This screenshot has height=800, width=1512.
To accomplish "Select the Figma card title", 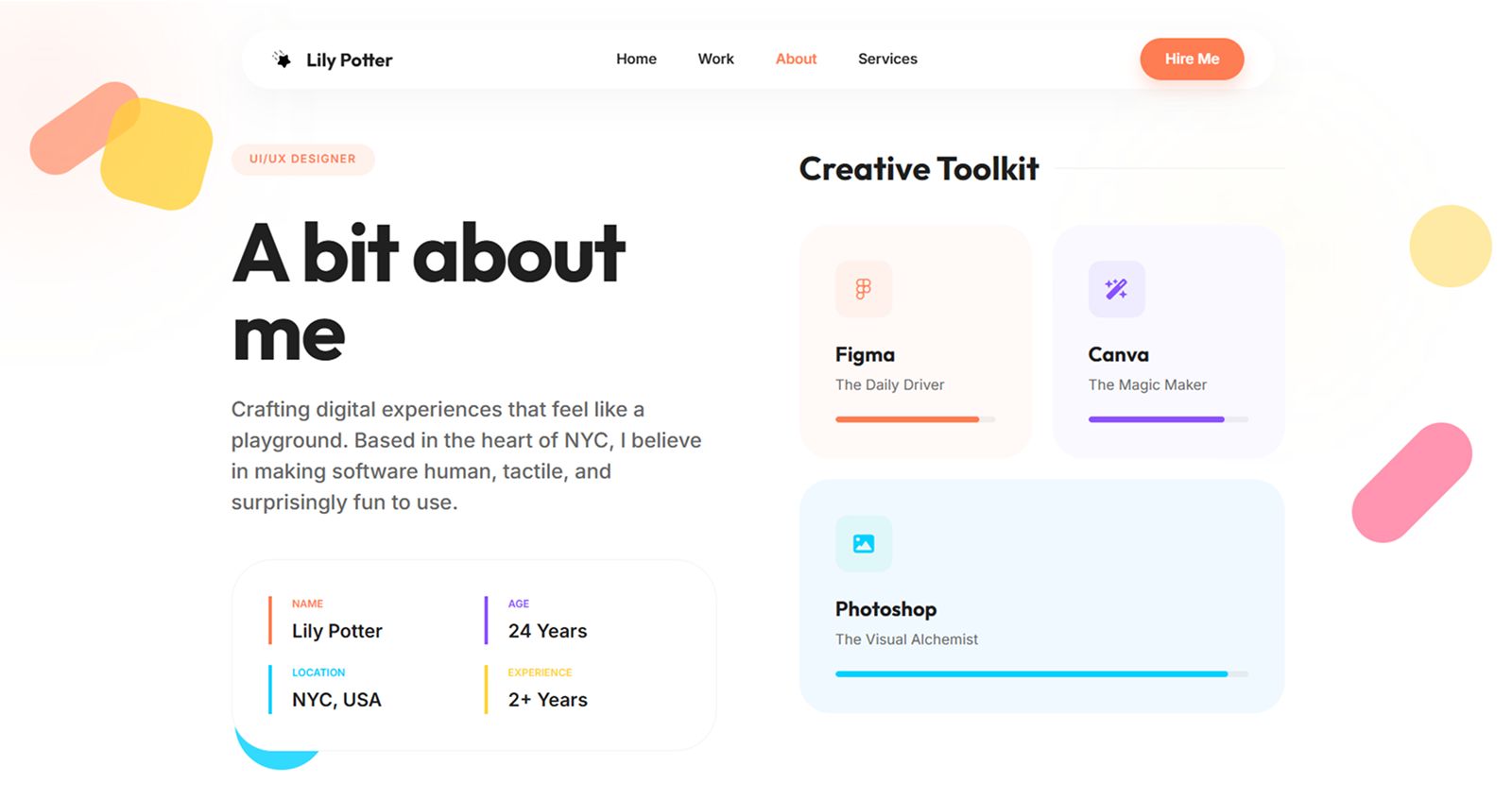I will (x=865, y=355).
